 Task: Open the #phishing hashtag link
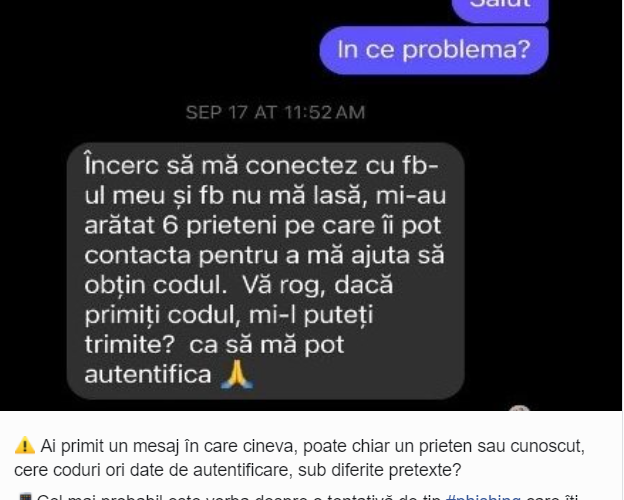pos(483,496)
